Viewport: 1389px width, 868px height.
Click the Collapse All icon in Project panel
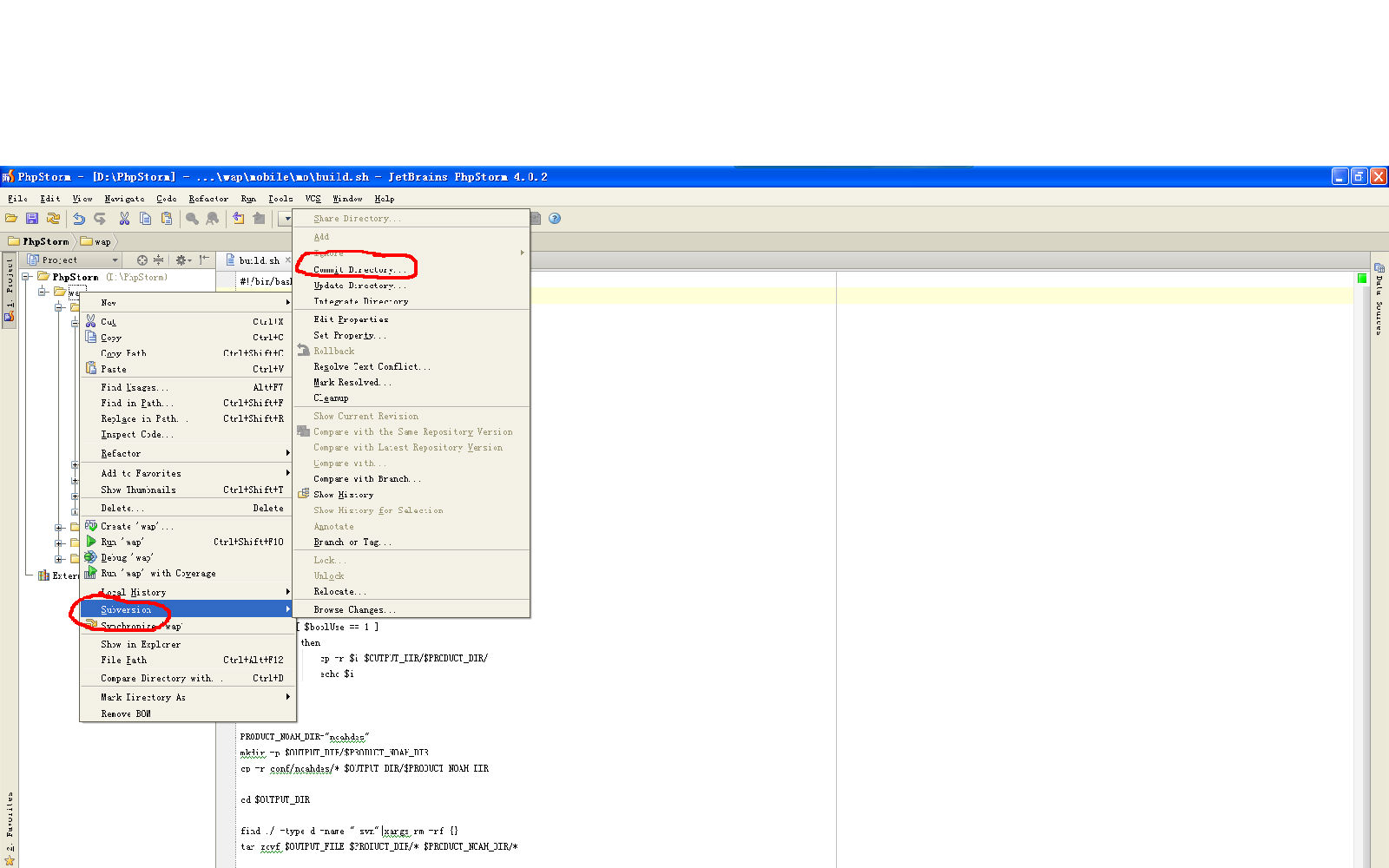[158, 260]
